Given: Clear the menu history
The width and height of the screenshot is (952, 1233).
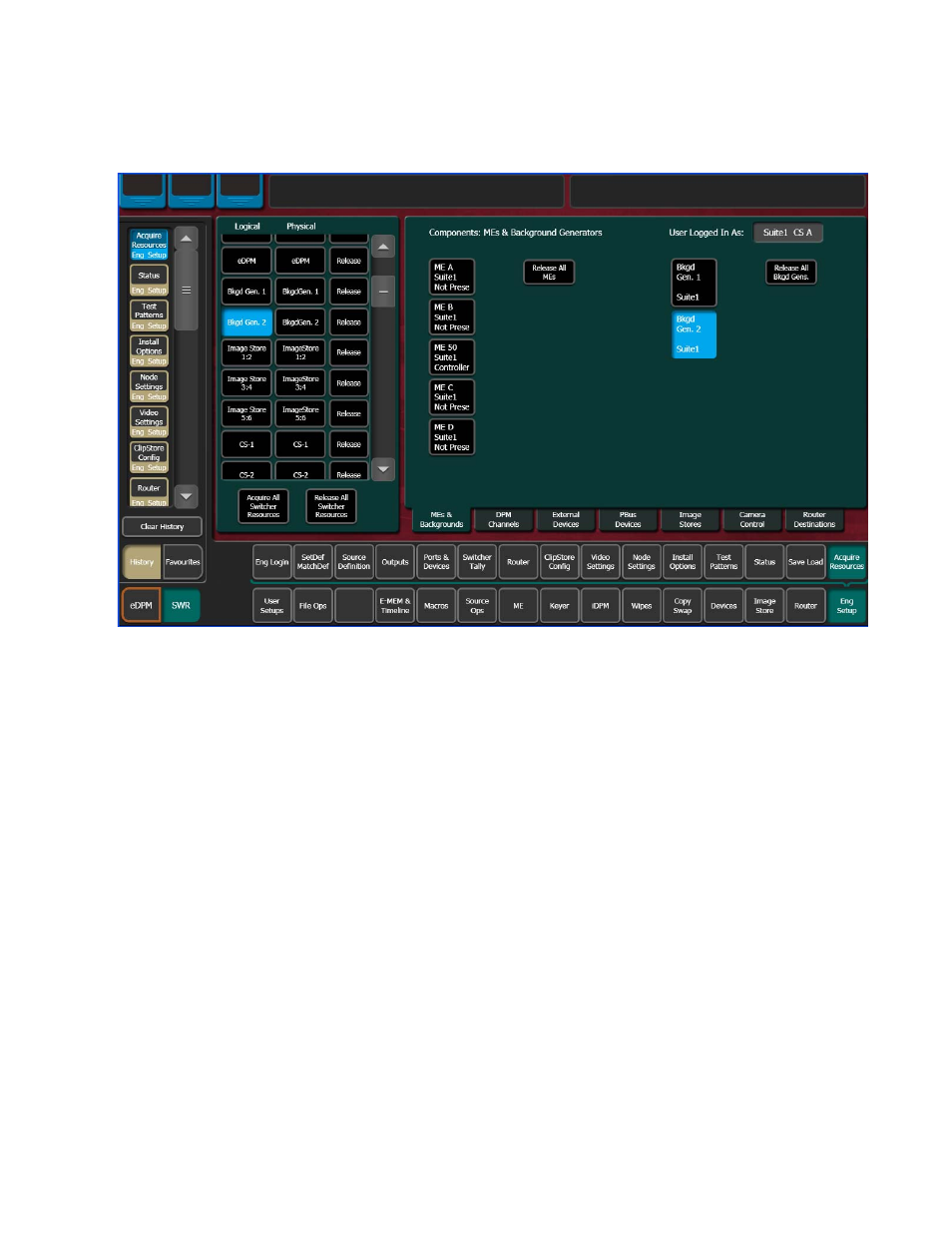Looking at the screenshot, I should point(162,527).
